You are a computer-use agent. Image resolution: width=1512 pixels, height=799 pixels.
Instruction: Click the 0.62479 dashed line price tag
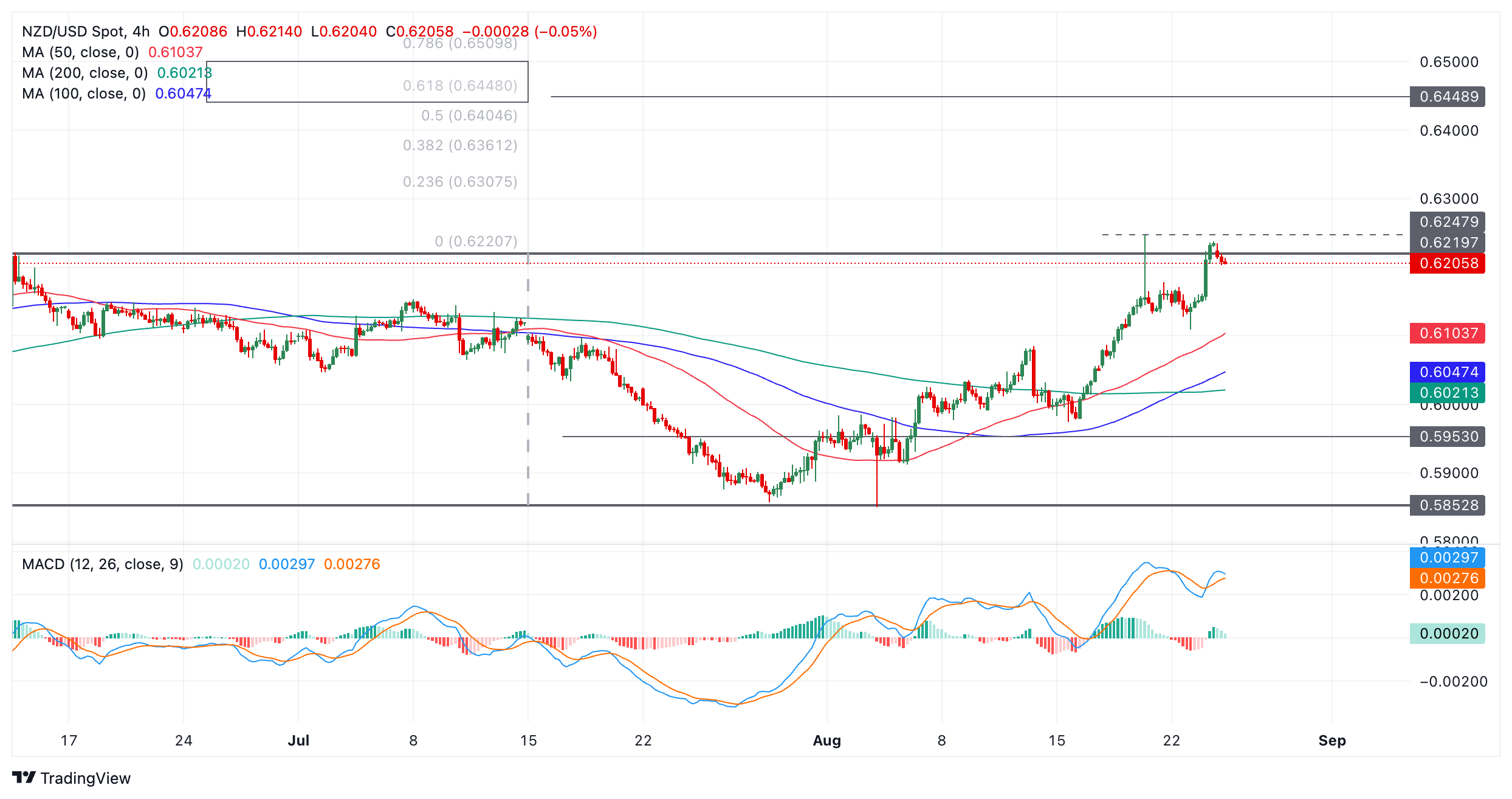point(1447,222)
